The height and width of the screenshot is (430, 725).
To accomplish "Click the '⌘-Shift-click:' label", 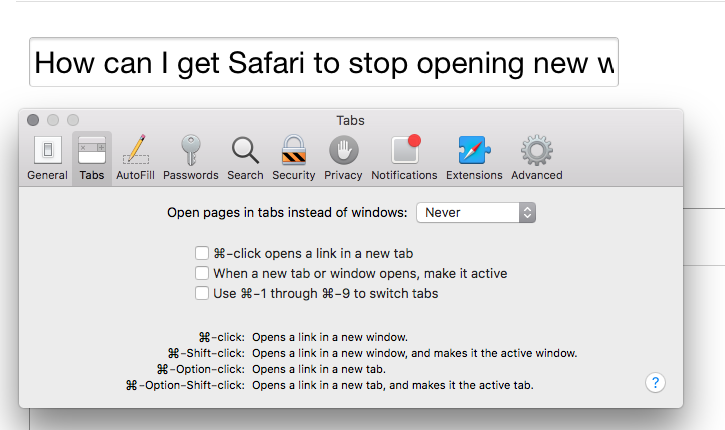I will click(206, 353).
